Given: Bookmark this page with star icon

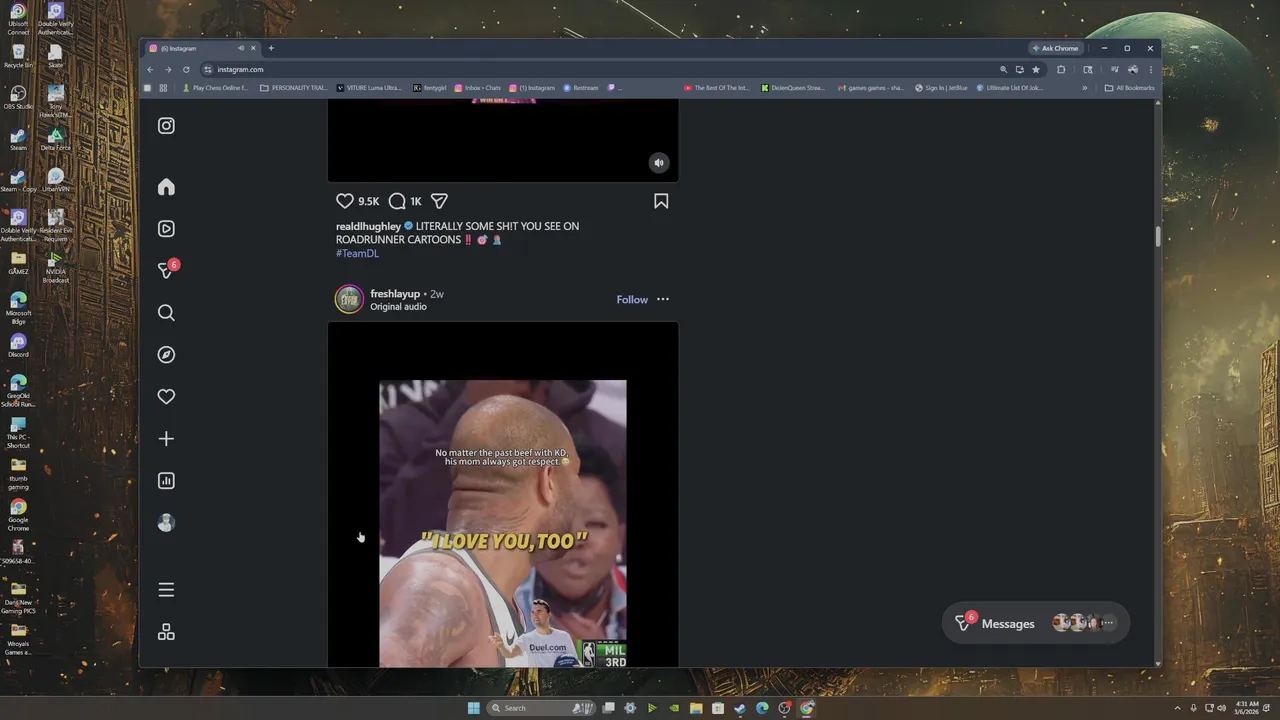Looking at the screenshot, I should click(1036, 69).
